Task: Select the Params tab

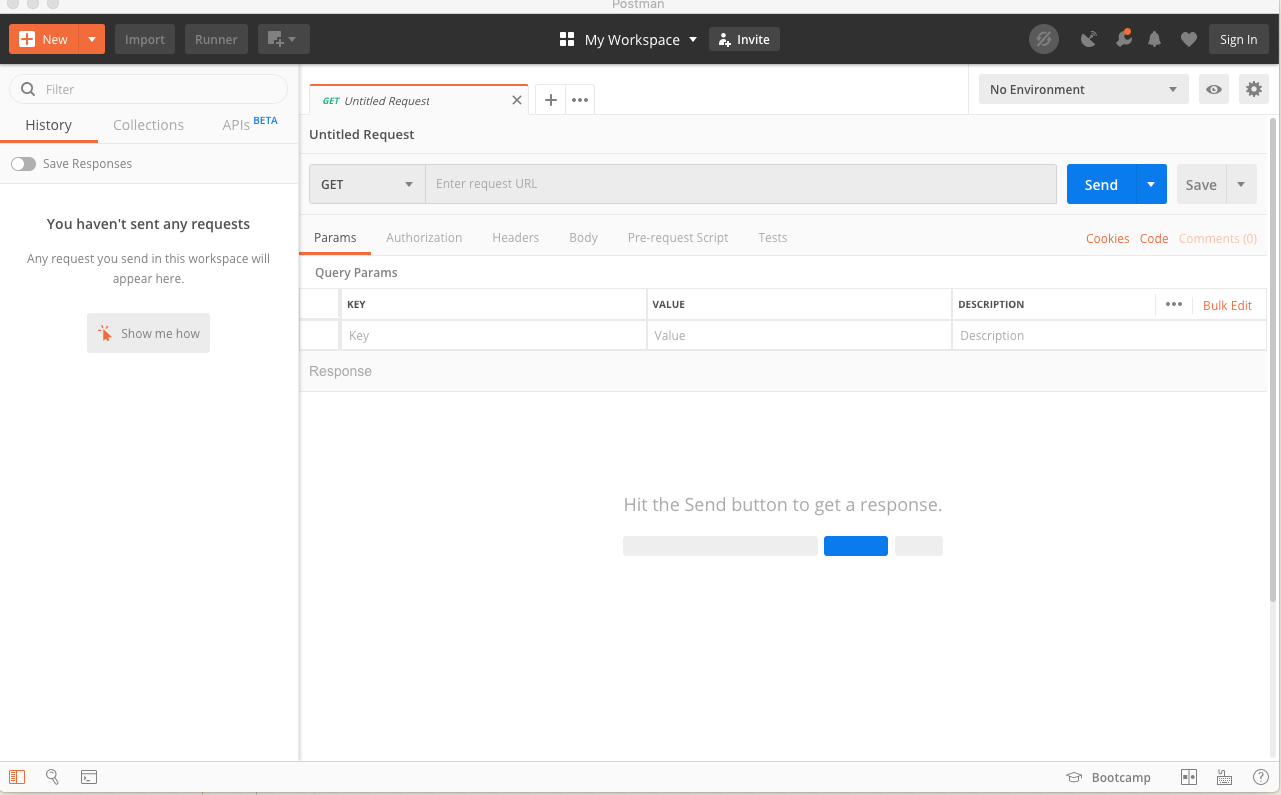Action: coord(335,238)
